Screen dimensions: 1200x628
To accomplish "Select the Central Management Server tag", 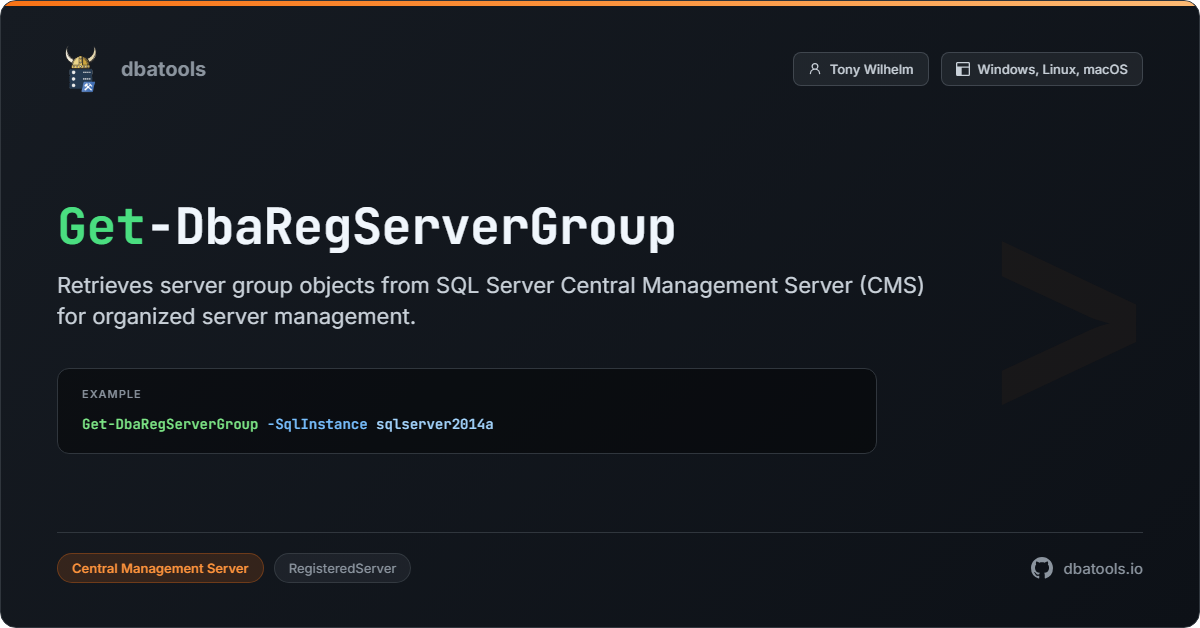I will [160, 568].
